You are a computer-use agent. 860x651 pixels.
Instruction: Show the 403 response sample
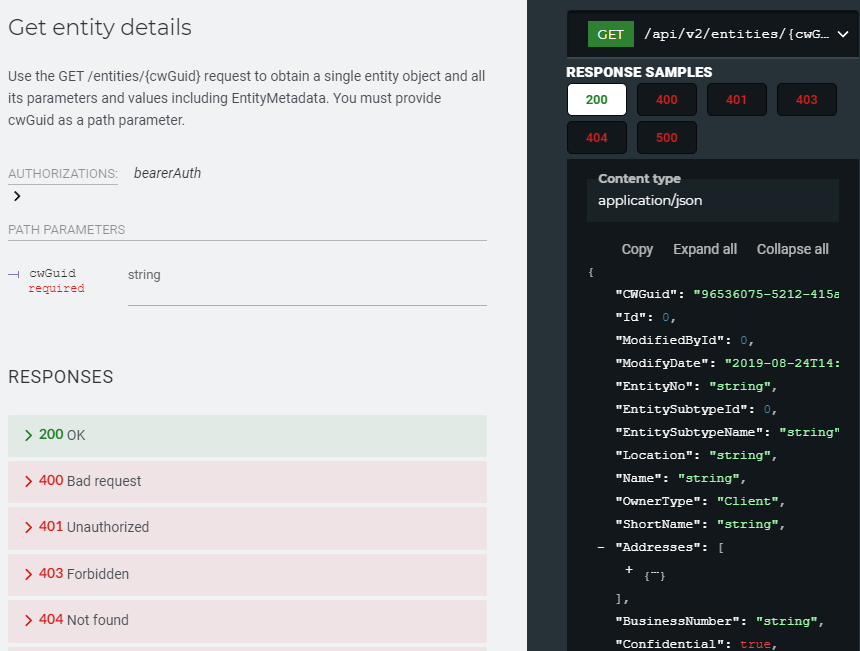(806, 100)
